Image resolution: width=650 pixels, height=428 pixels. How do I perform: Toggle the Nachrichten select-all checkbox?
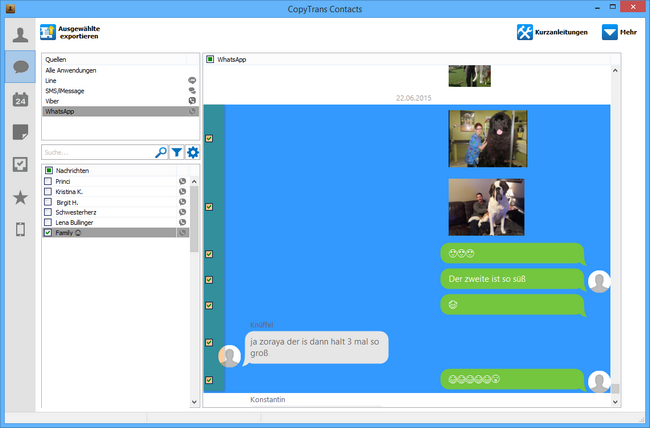[48, 171]
